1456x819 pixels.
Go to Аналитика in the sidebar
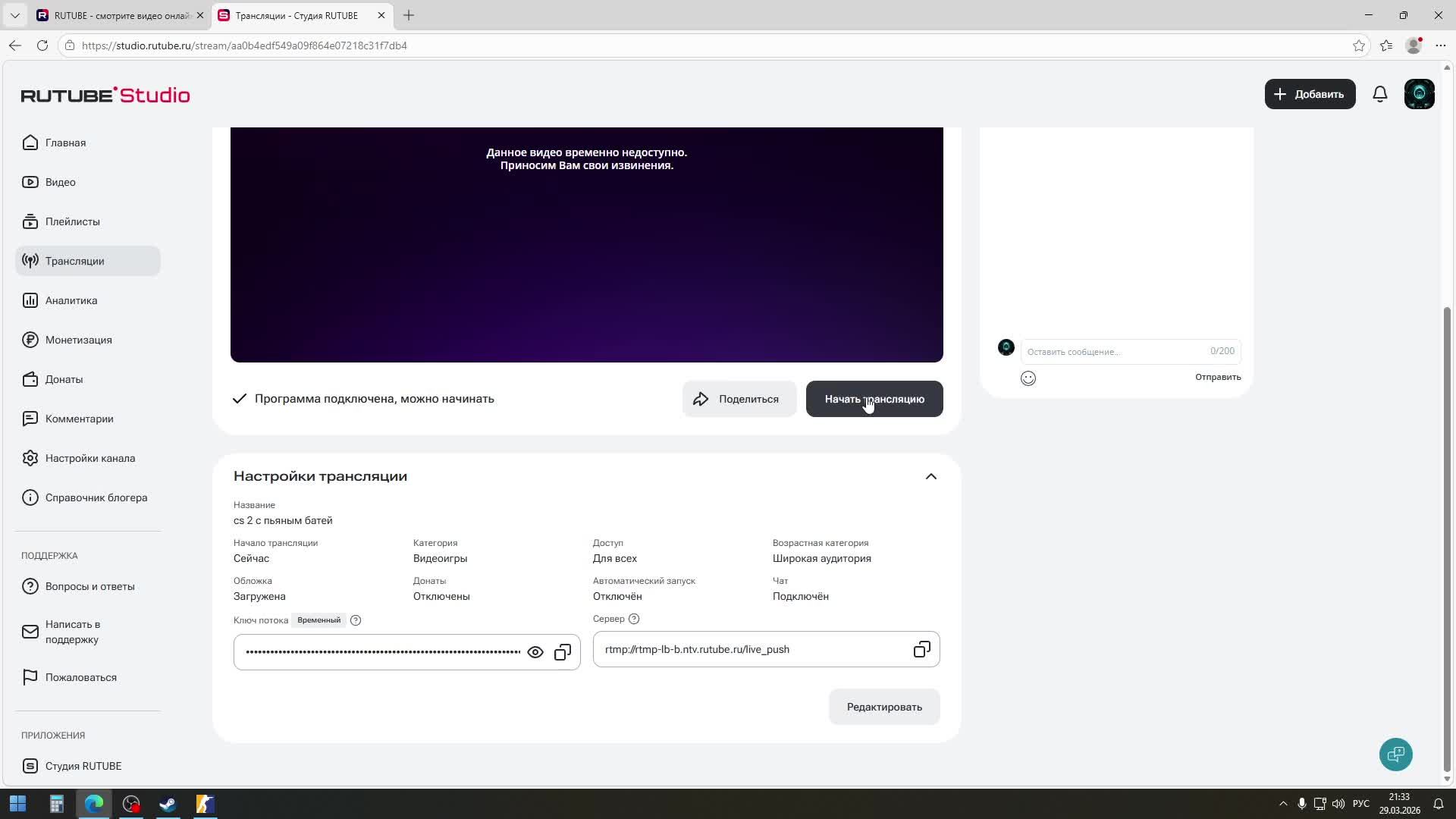71,300
